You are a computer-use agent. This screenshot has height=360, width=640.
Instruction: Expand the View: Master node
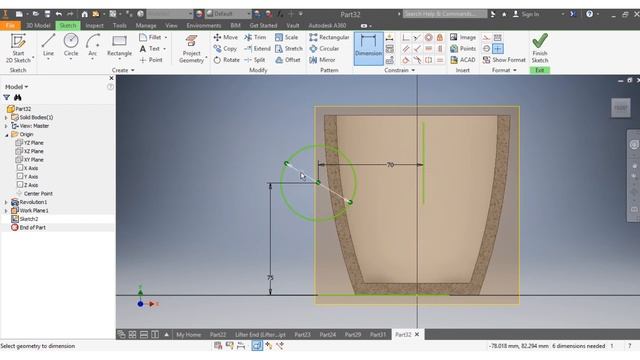tap(6, 126)
